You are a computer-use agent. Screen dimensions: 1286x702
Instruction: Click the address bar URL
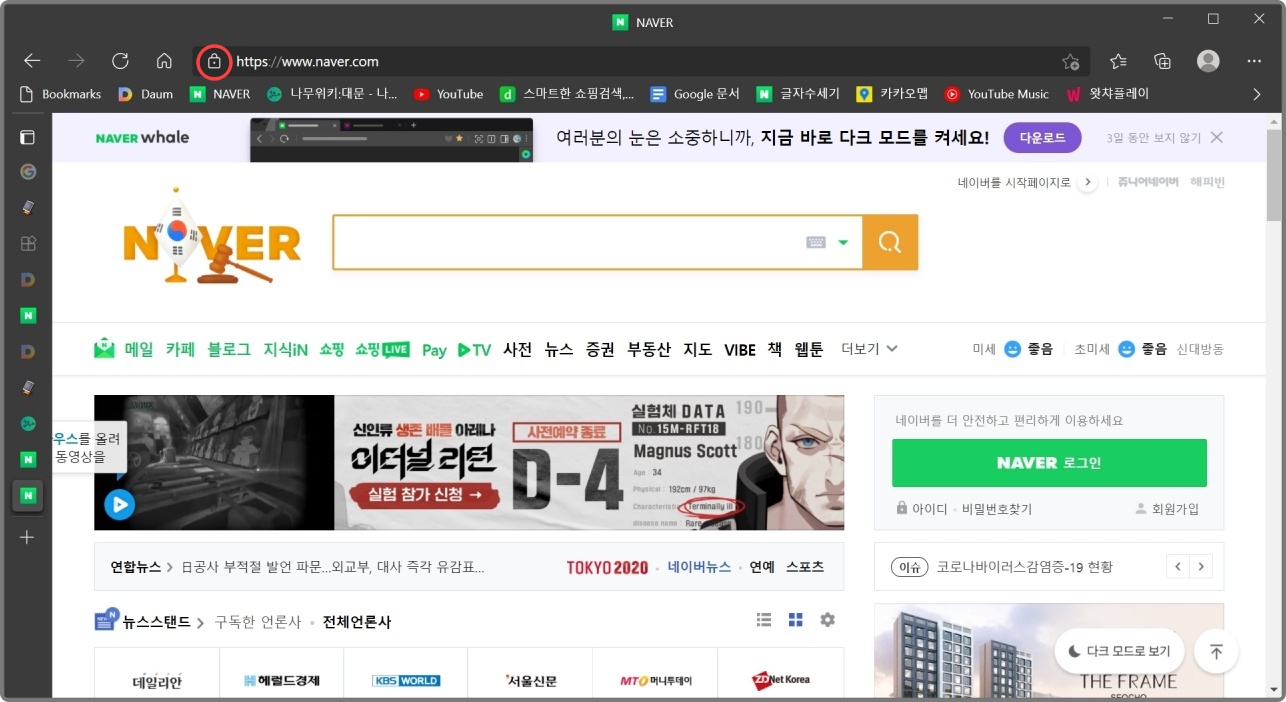tap(307, 62)
